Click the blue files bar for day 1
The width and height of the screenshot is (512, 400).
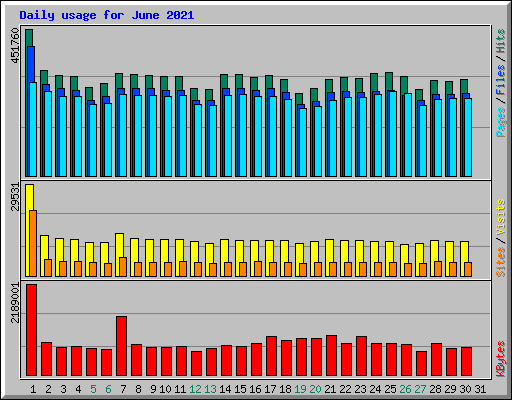click(x=31, y=65)
